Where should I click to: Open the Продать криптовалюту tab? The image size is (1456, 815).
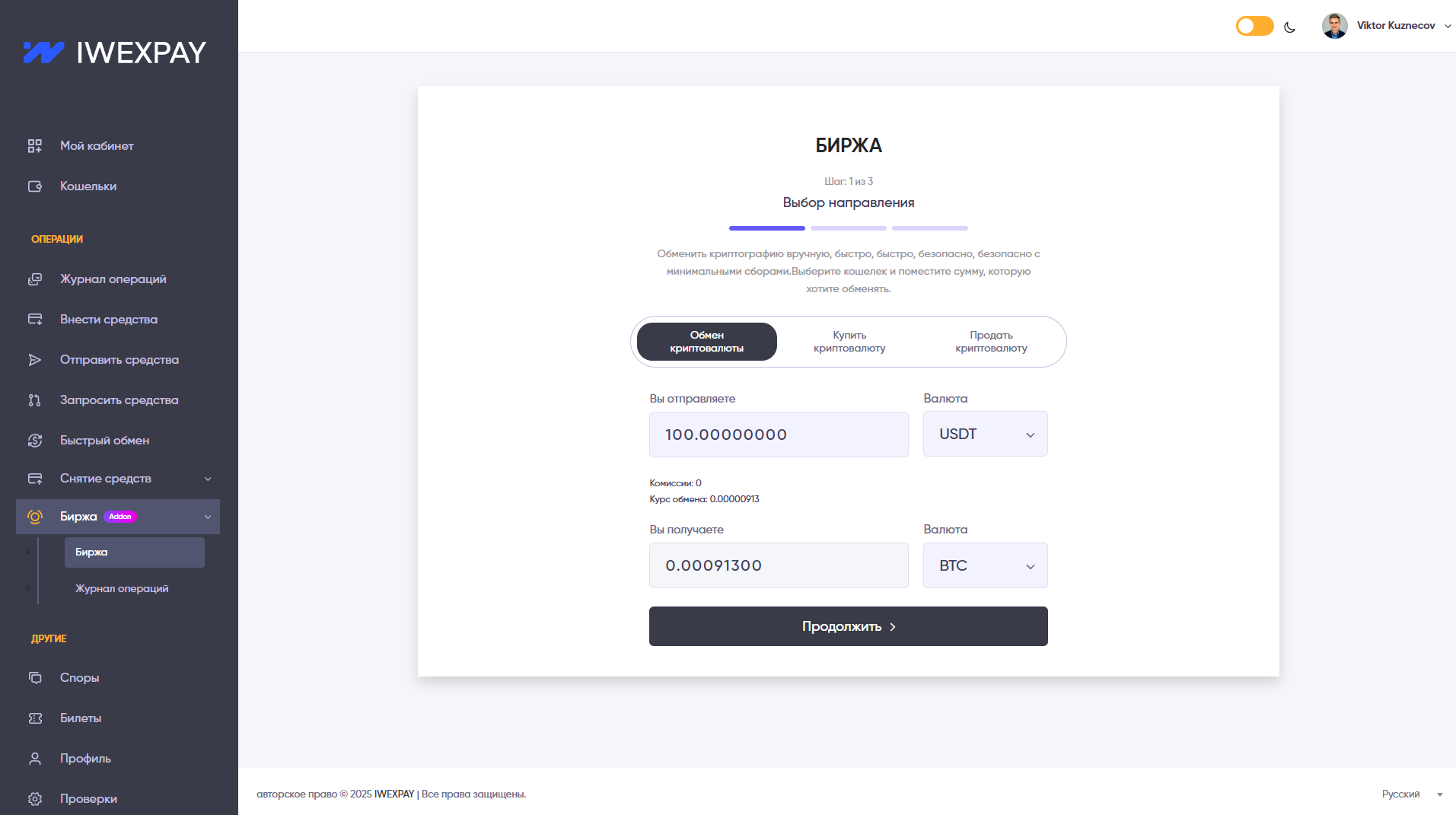991,342
